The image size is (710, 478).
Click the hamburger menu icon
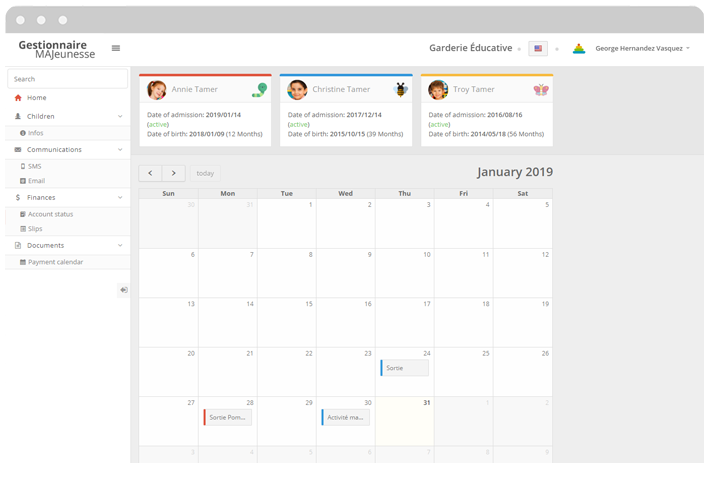(116, 48)
